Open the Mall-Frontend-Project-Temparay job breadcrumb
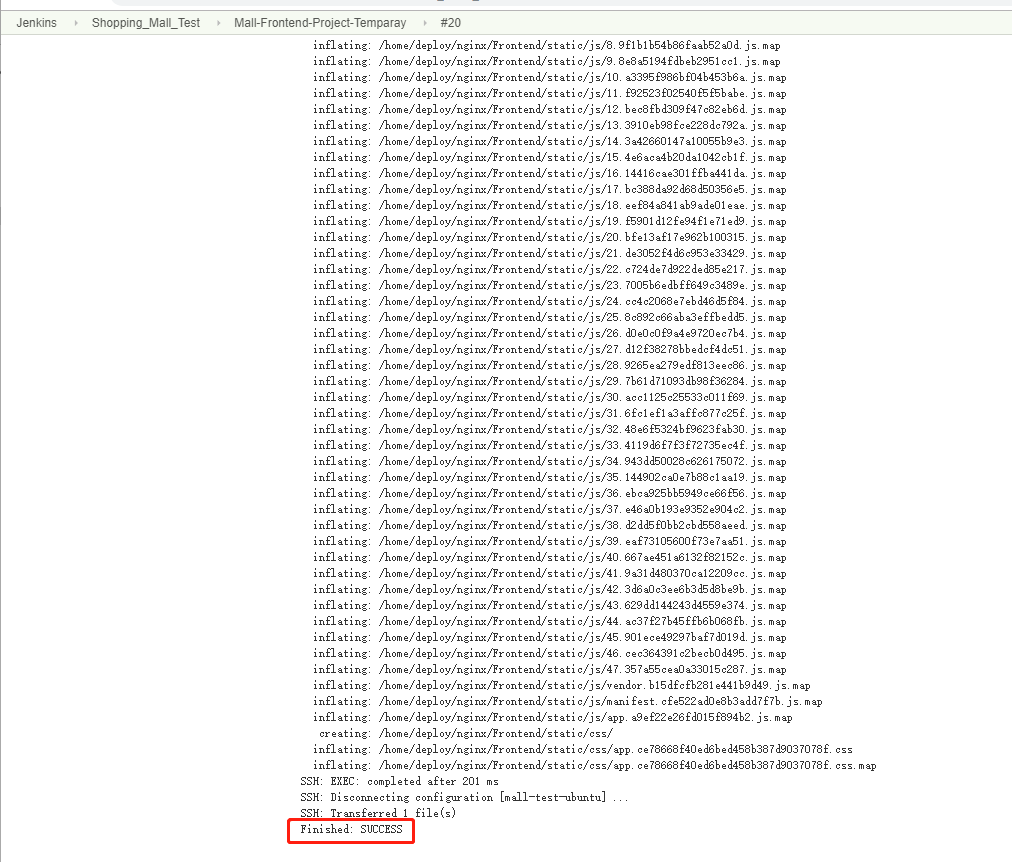Image resolution: width=1012 pixels, height=862 pixels. (x=320, y=22)
